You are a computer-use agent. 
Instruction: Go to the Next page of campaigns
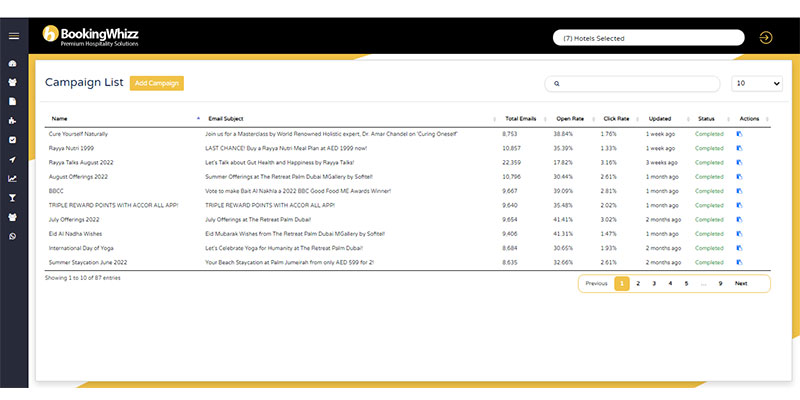741,284
